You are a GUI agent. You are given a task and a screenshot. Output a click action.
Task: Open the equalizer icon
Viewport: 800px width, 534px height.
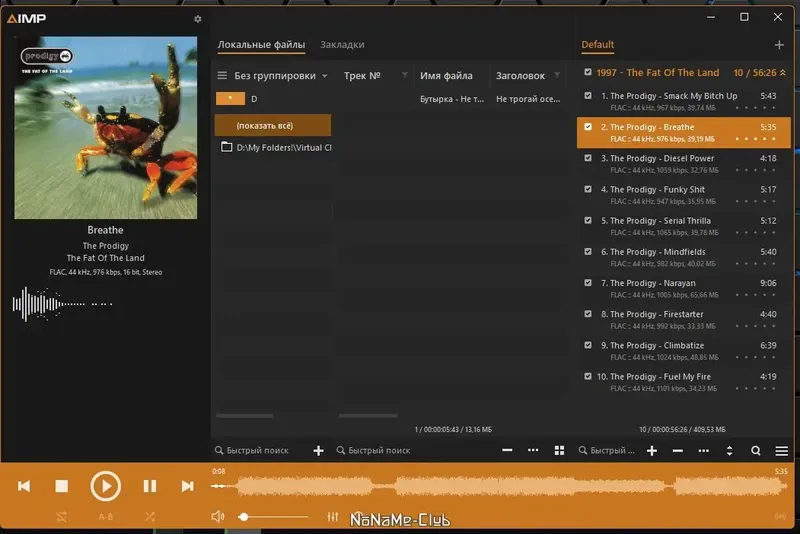click(333, 517)
